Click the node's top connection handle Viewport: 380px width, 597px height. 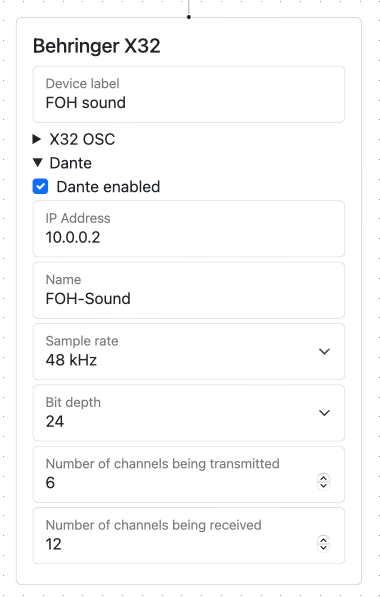(189, 17)
